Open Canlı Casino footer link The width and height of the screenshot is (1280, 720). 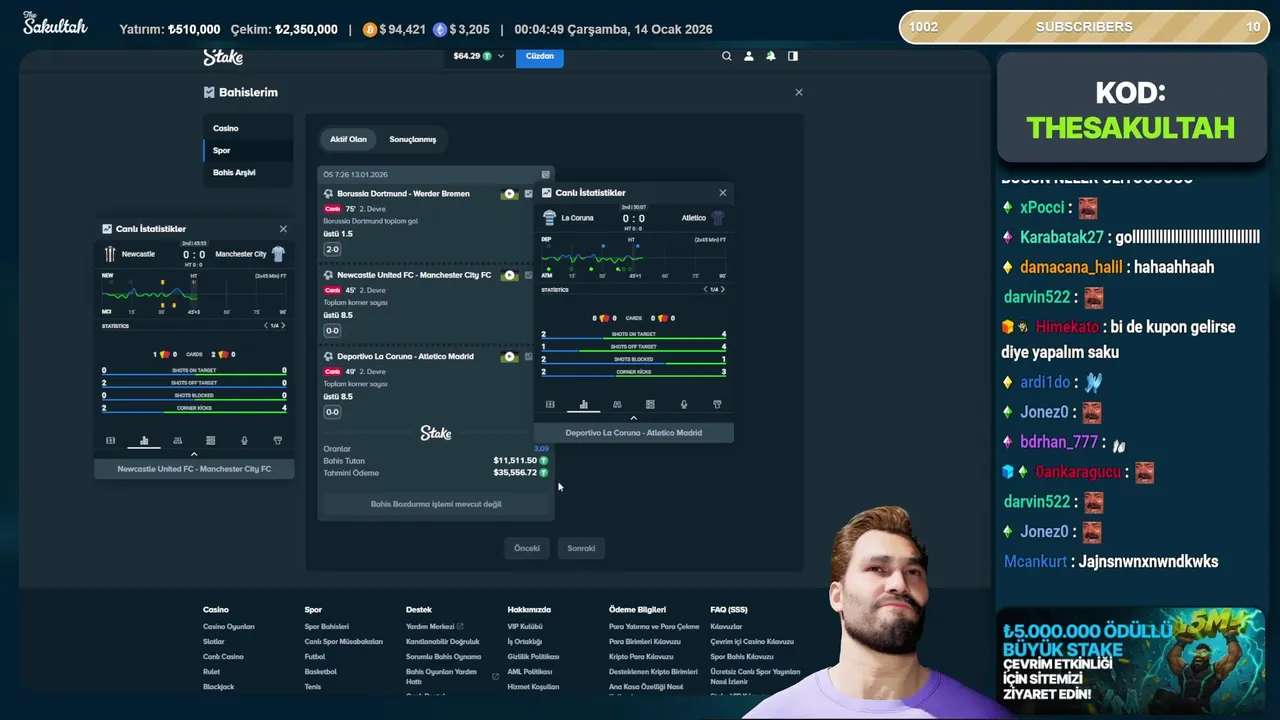tap(223, 657)
